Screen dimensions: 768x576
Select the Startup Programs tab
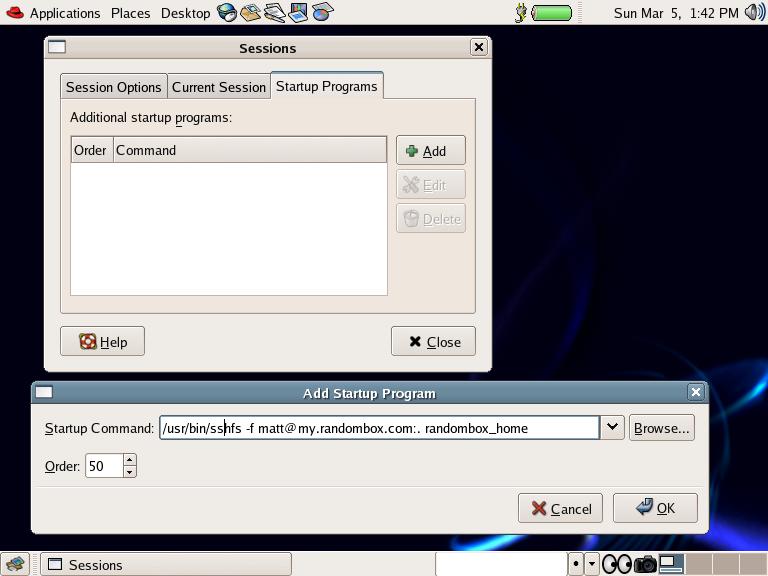[x=327, y=86]
